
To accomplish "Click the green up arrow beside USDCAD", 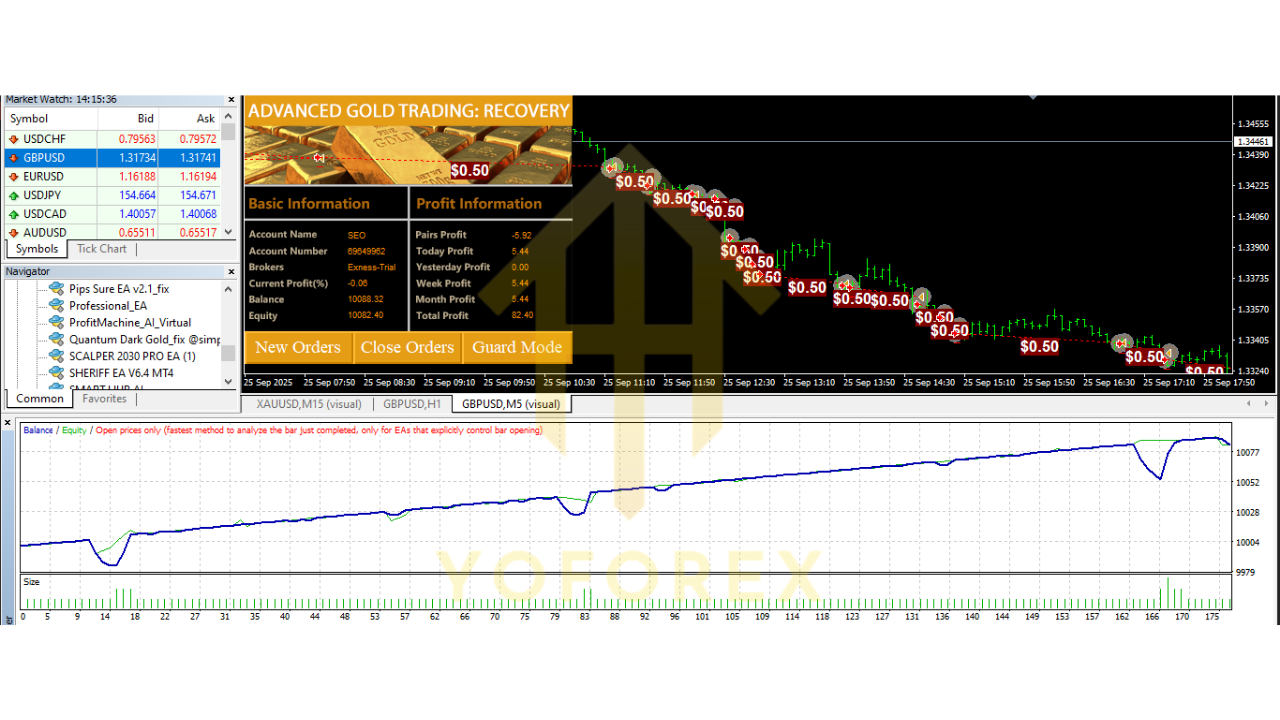I will pos(12,213).
